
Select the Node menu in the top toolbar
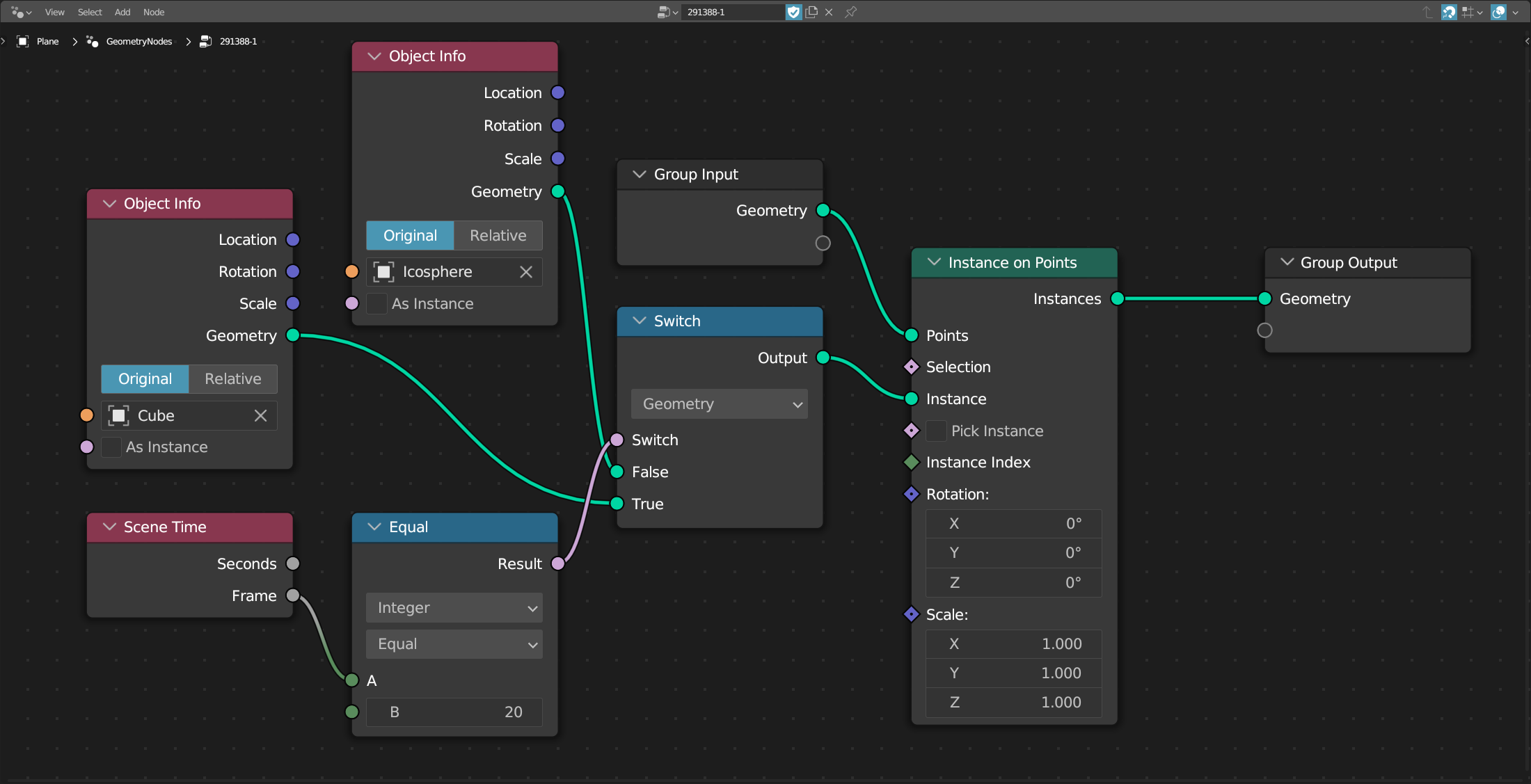click(x=154, y=11)
